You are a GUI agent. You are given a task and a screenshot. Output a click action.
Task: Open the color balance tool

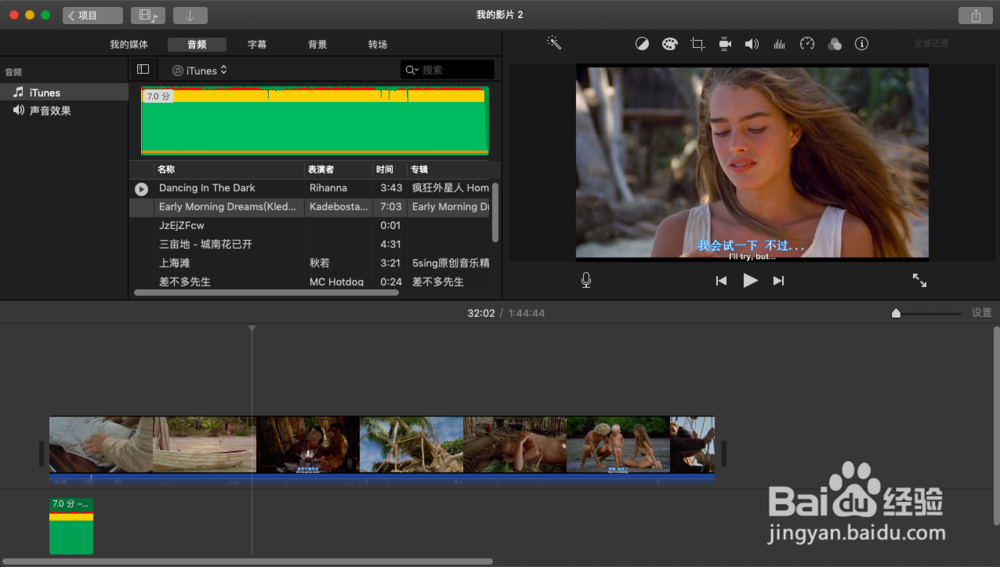point(642,44)
